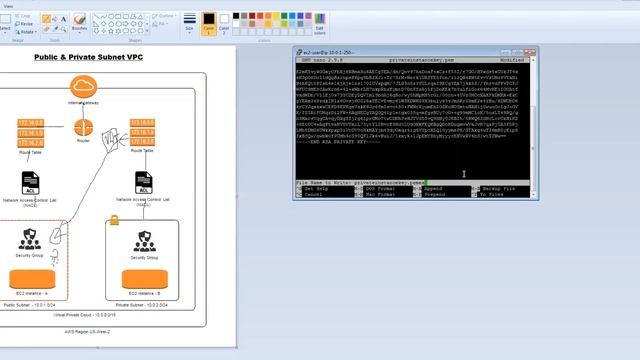Choose the Curve shape
This screenshot has width=640, height=360.
point(103,16)
